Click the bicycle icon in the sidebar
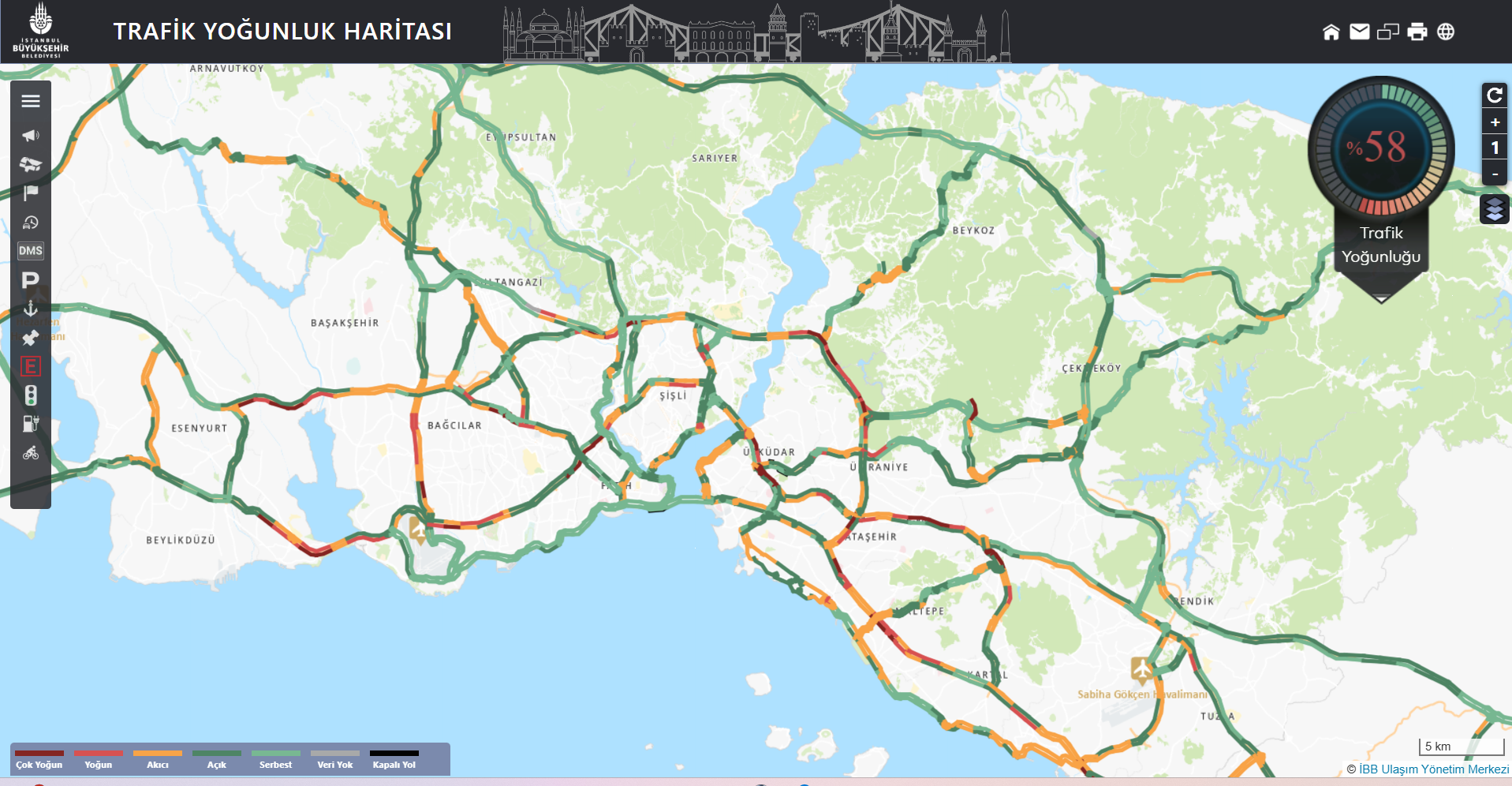Viewport: 1512px width, 786px height. 31,453
